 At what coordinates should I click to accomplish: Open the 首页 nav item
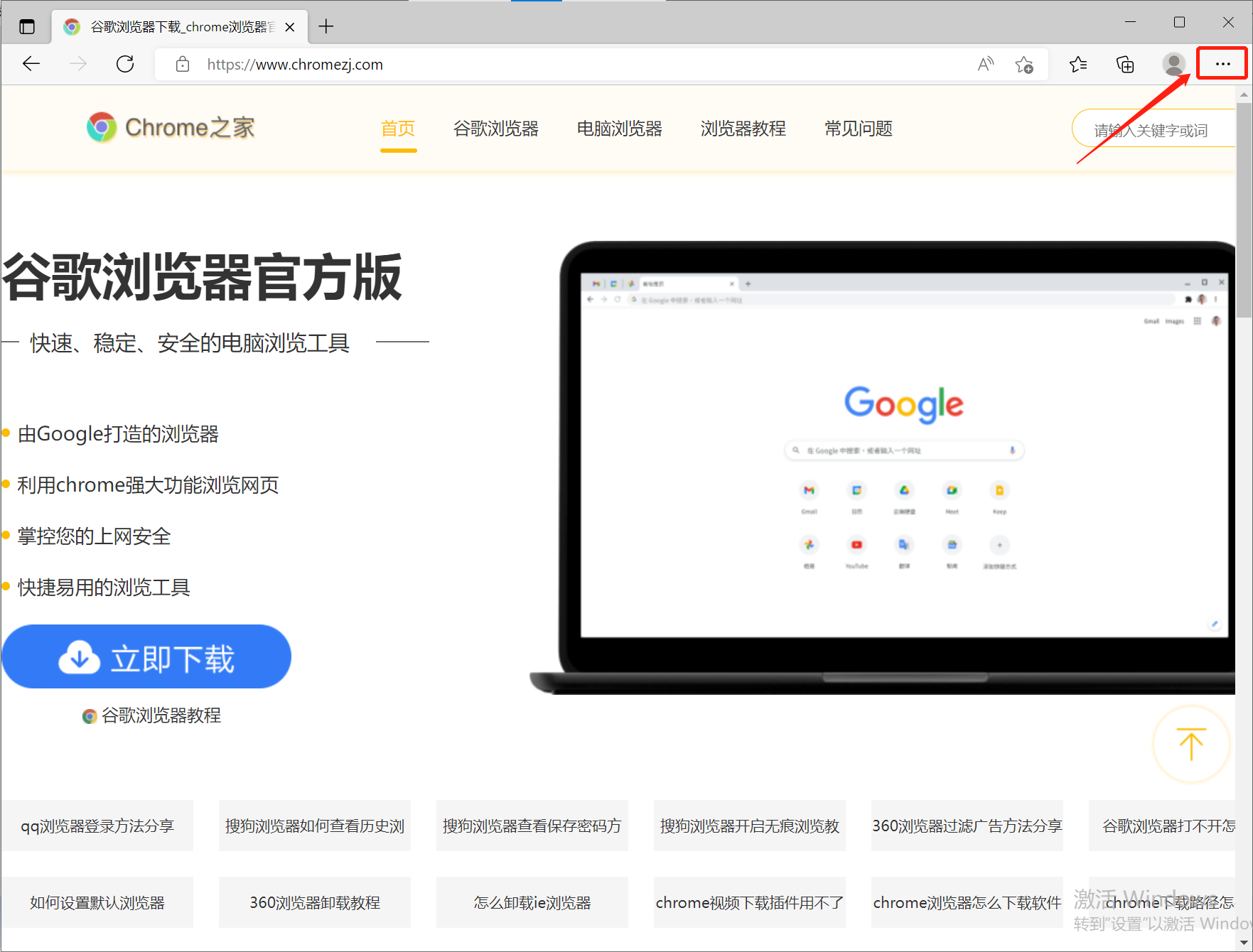(398, 129)
